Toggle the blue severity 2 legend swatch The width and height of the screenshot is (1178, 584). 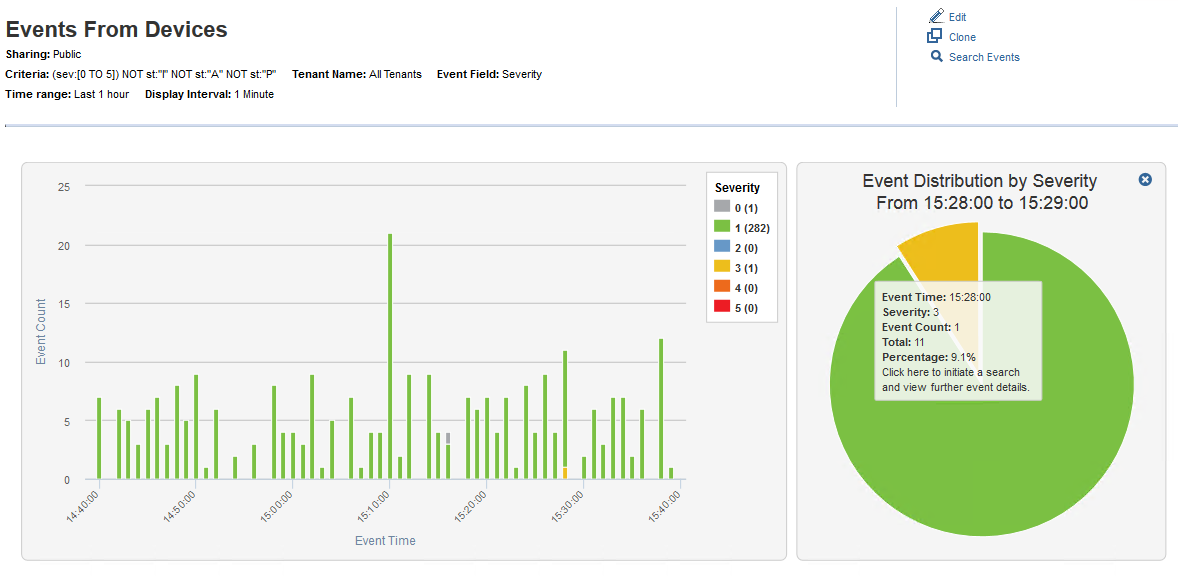[721, 247]
